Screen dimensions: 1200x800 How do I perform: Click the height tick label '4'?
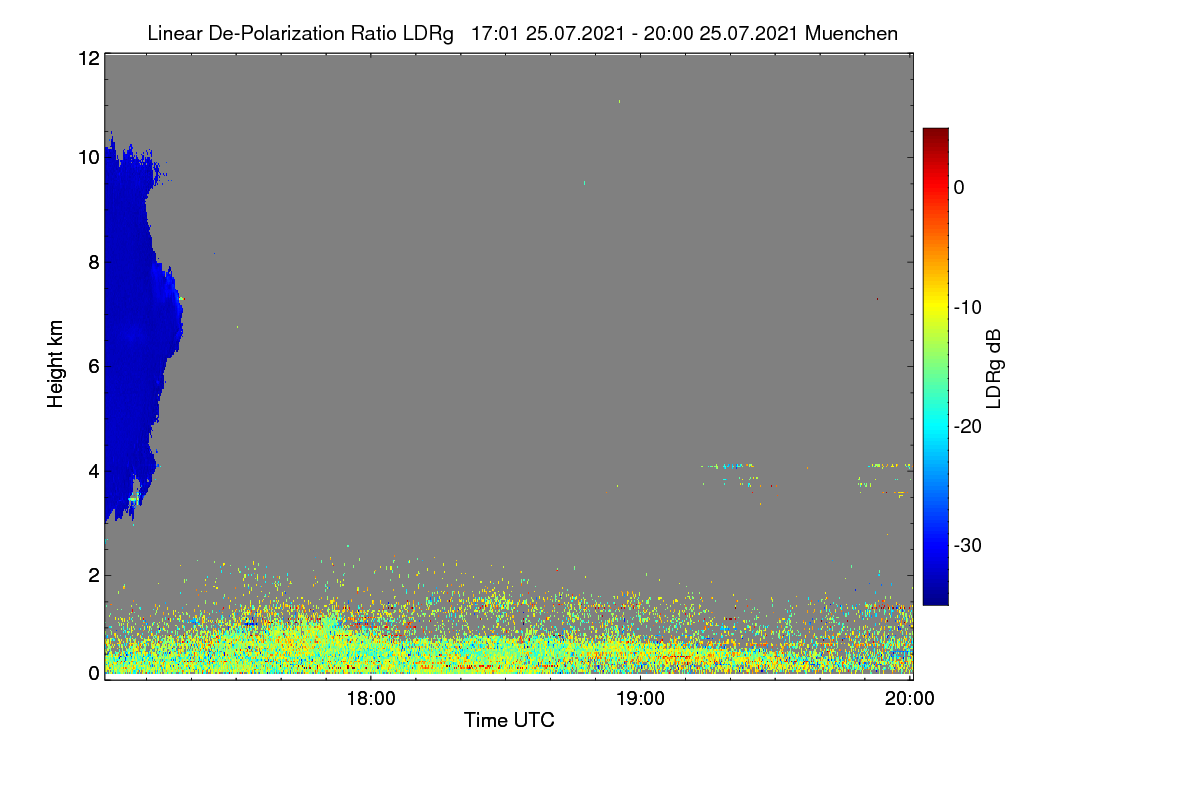coord(93,471)
